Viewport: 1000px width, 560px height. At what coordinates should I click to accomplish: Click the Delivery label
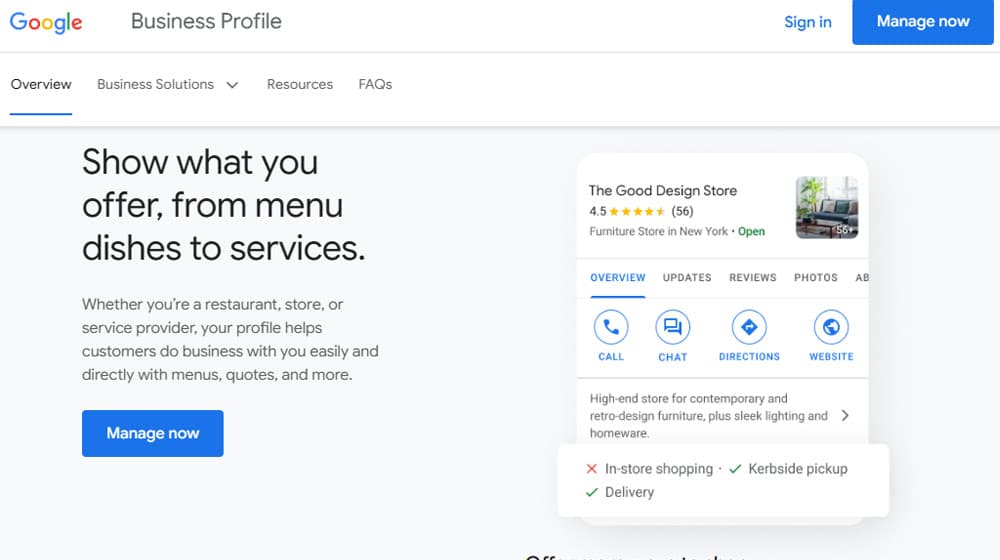coord(629,492)
